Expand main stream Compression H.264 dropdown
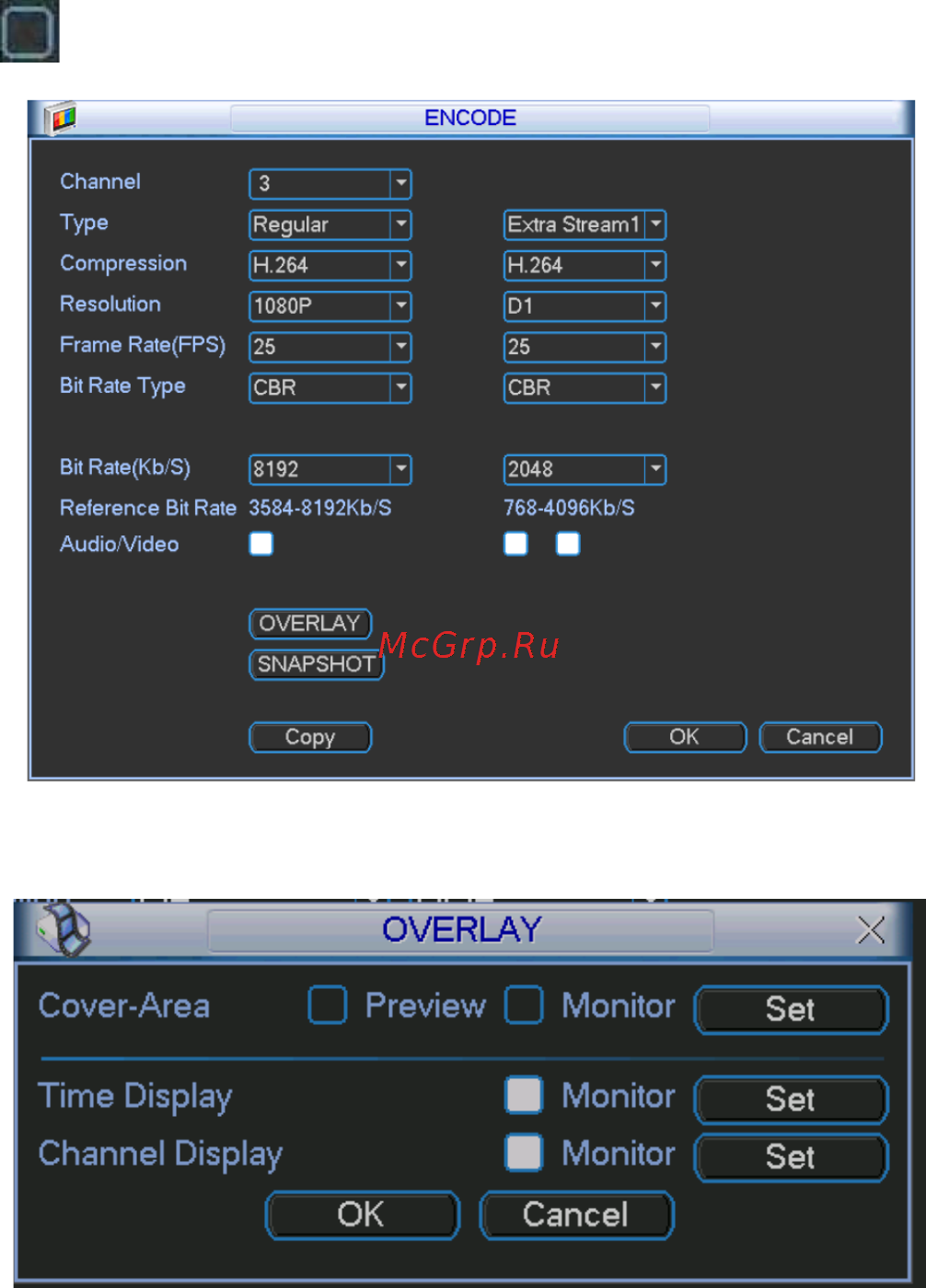 coord(330,265)
